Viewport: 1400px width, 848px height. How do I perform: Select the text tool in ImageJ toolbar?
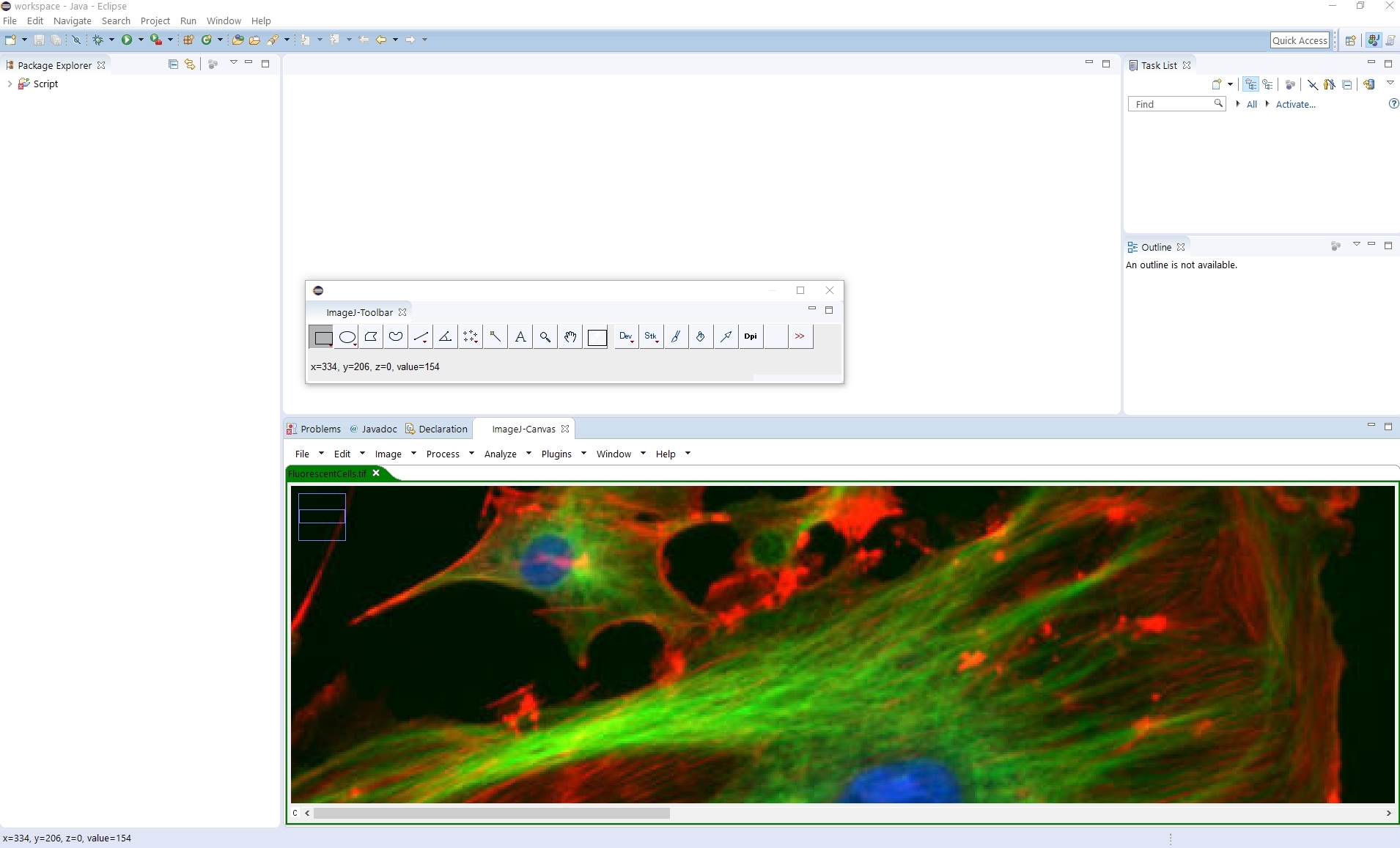(520, 336)
